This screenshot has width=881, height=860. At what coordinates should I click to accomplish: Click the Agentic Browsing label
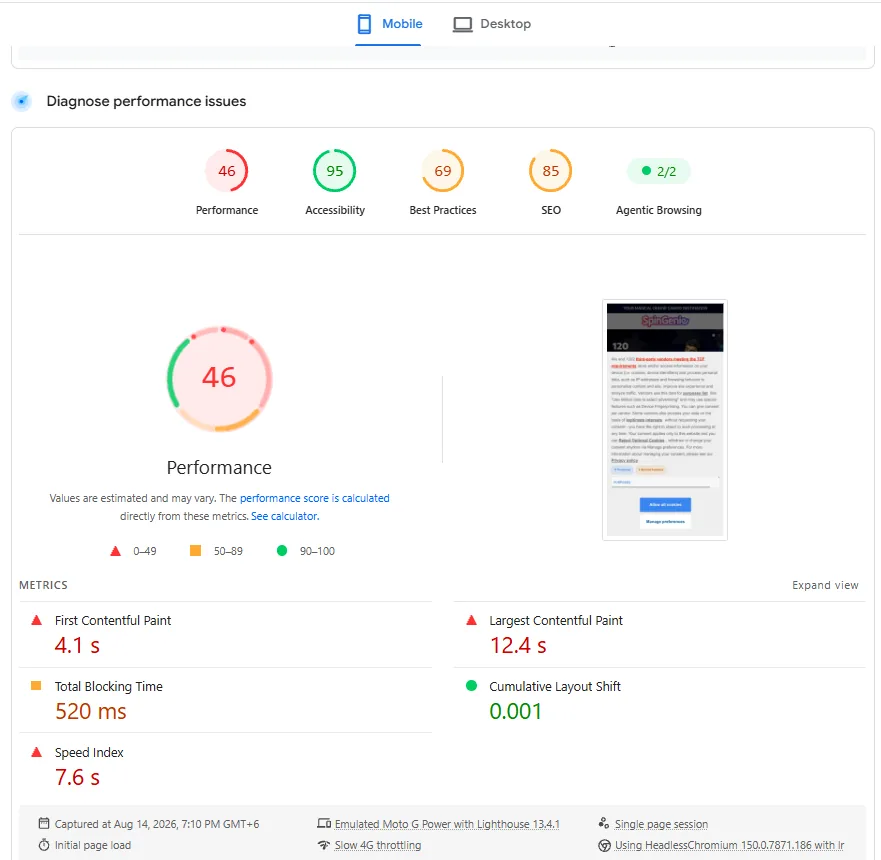[659, 210]
